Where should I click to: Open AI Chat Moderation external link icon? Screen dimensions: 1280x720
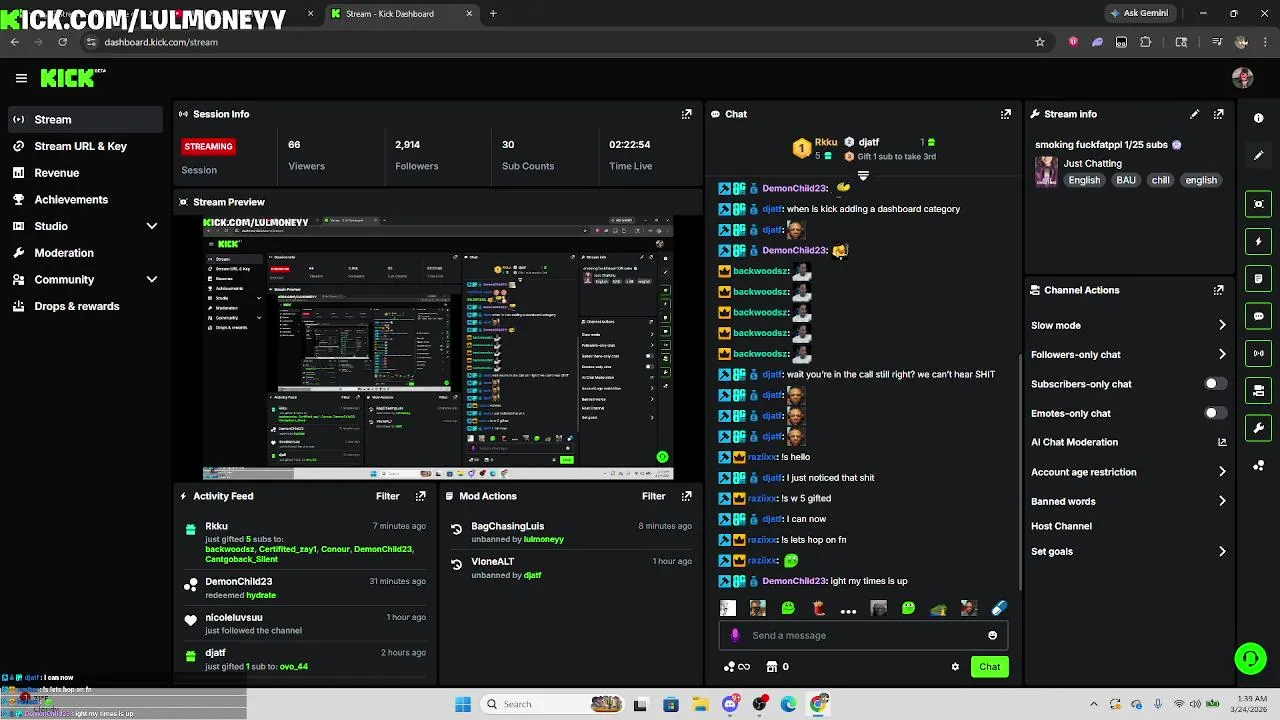[x=1222, y=442]
